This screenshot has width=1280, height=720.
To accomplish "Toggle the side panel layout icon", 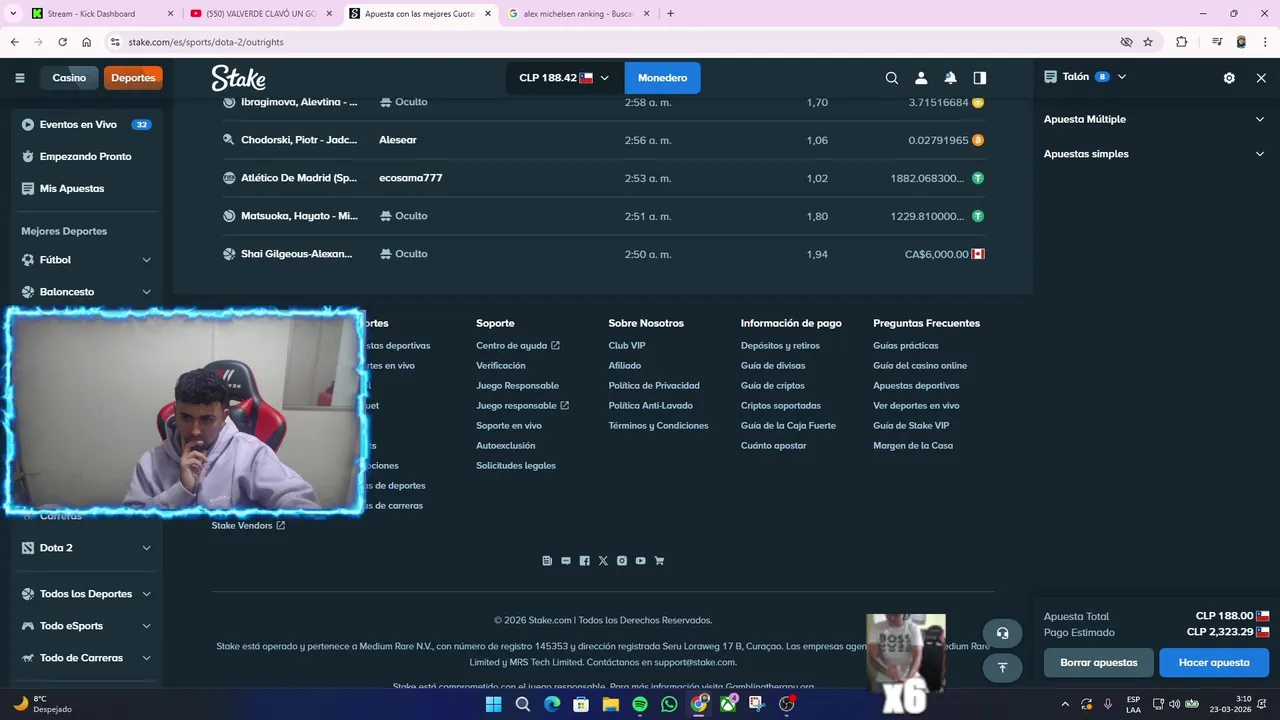I will pyautogui.click(x=980, y=78).
